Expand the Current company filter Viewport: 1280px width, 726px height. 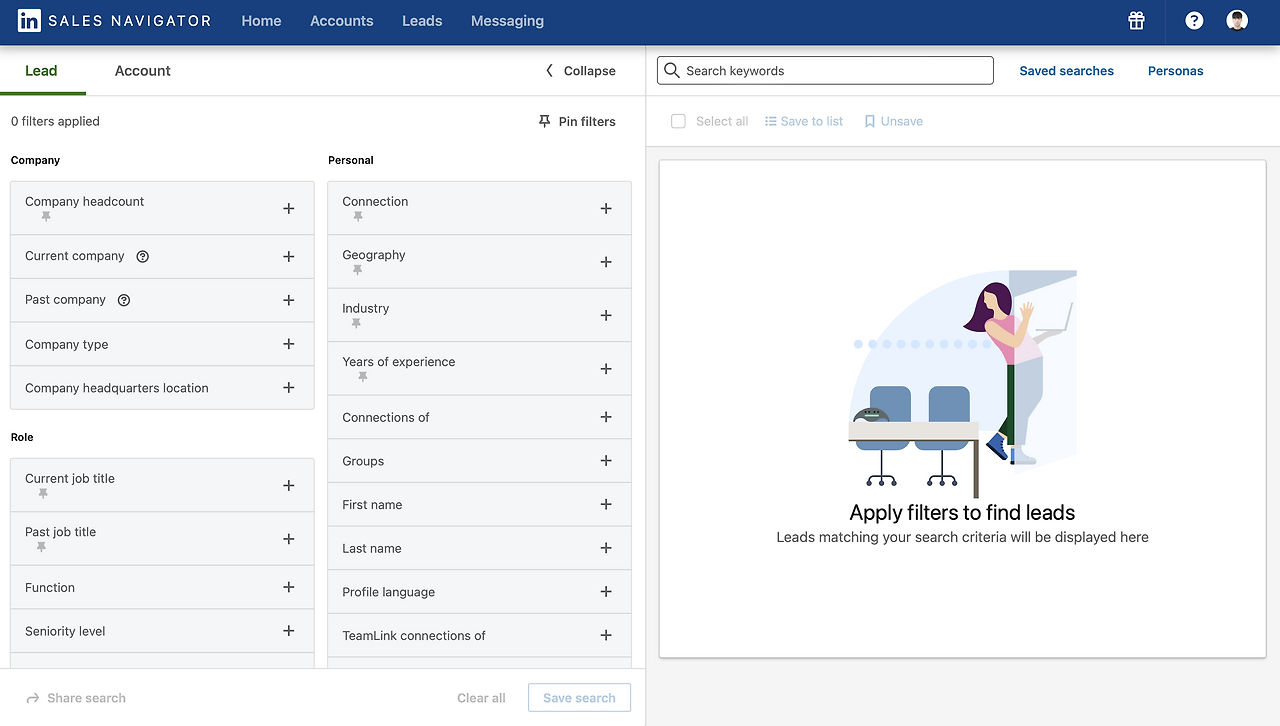[289, 256]
